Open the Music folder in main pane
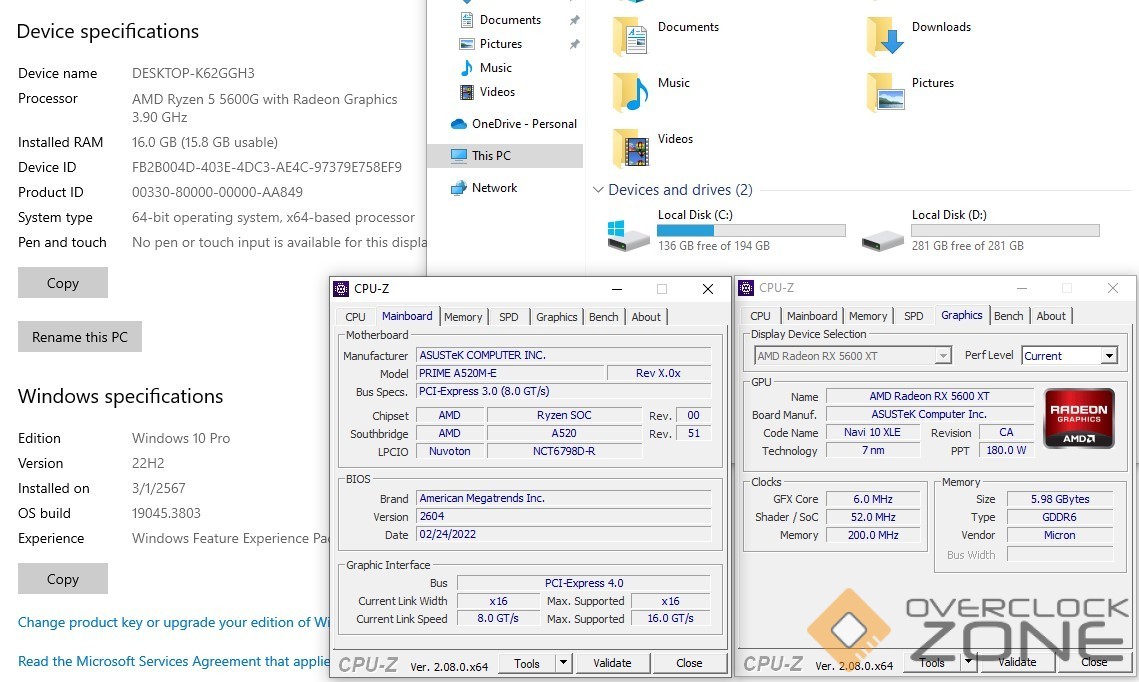The height and width of the screenshot is (682, 1139). pos(630,91)
